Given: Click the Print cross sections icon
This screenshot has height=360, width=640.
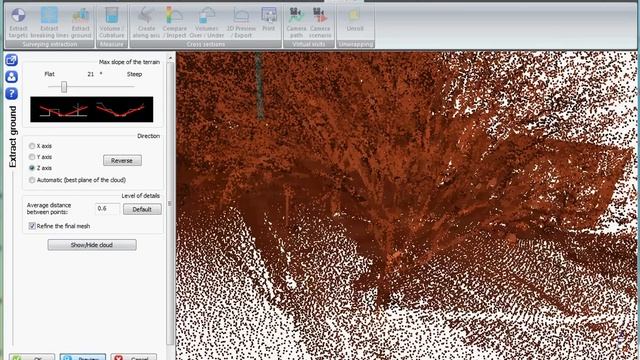Looking at the screenshot, I should click(x=269, y=20).
